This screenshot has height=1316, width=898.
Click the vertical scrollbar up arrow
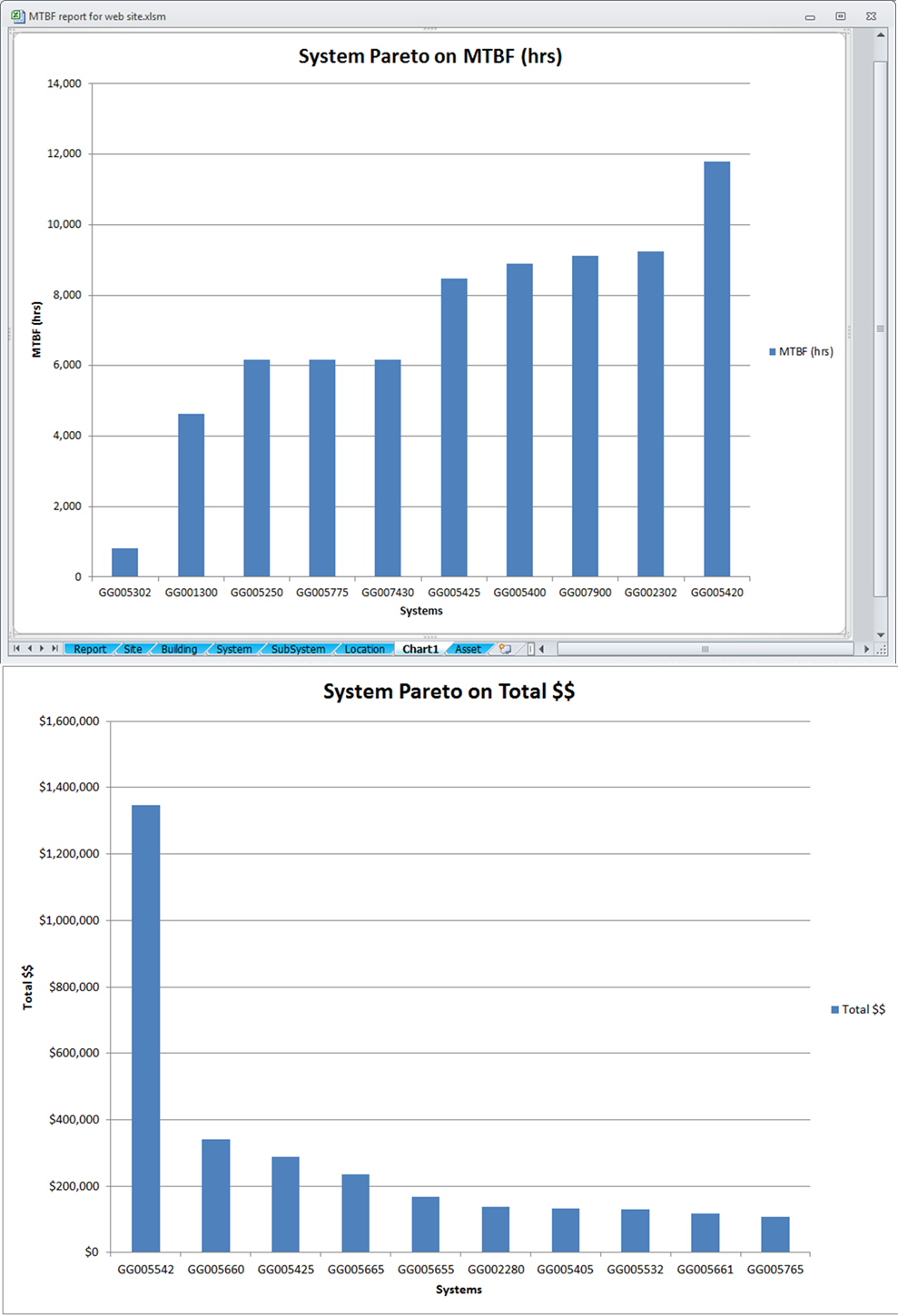(x=880, y=34)
